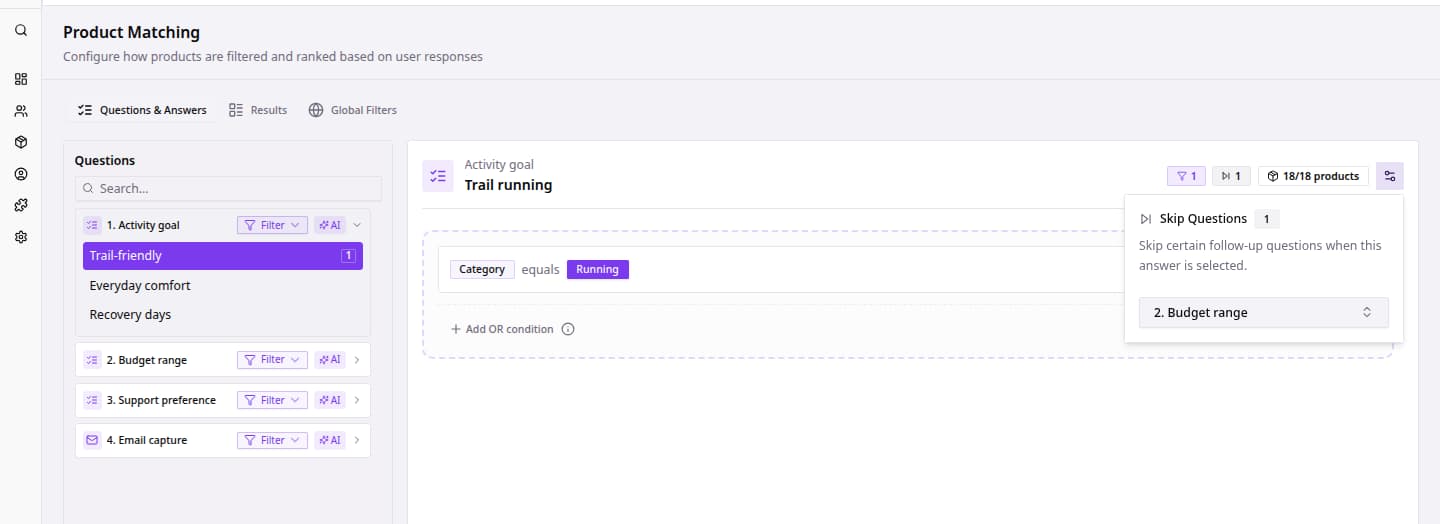Screen dimensions: 1440x524
Task: Expand the Budget range question
Action: click(357, 360)
